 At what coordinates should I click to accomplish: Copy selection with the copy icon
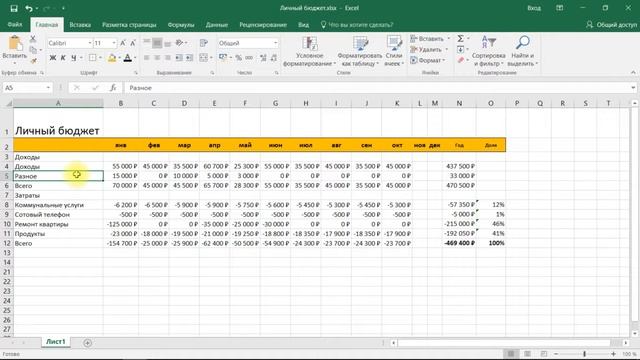coord(33,50)
